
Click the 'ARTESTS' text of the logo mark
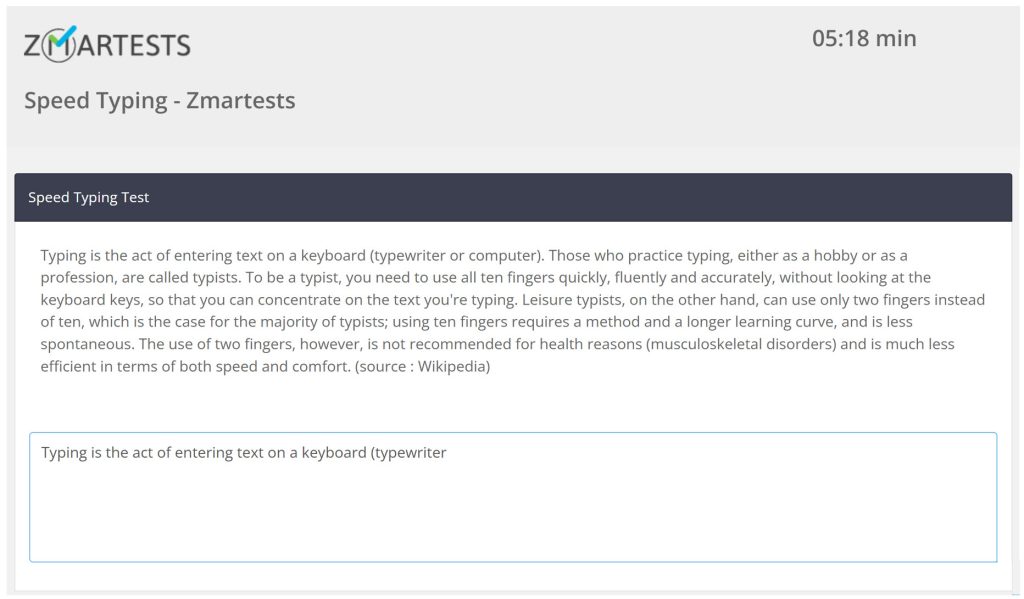132,43
